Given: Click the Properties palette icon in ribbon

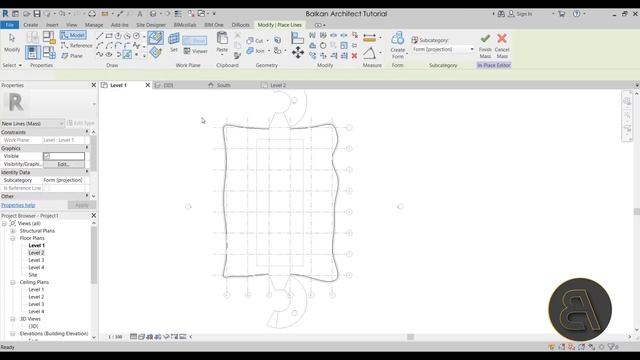Looking at the screenshot, I should point(33,52).
